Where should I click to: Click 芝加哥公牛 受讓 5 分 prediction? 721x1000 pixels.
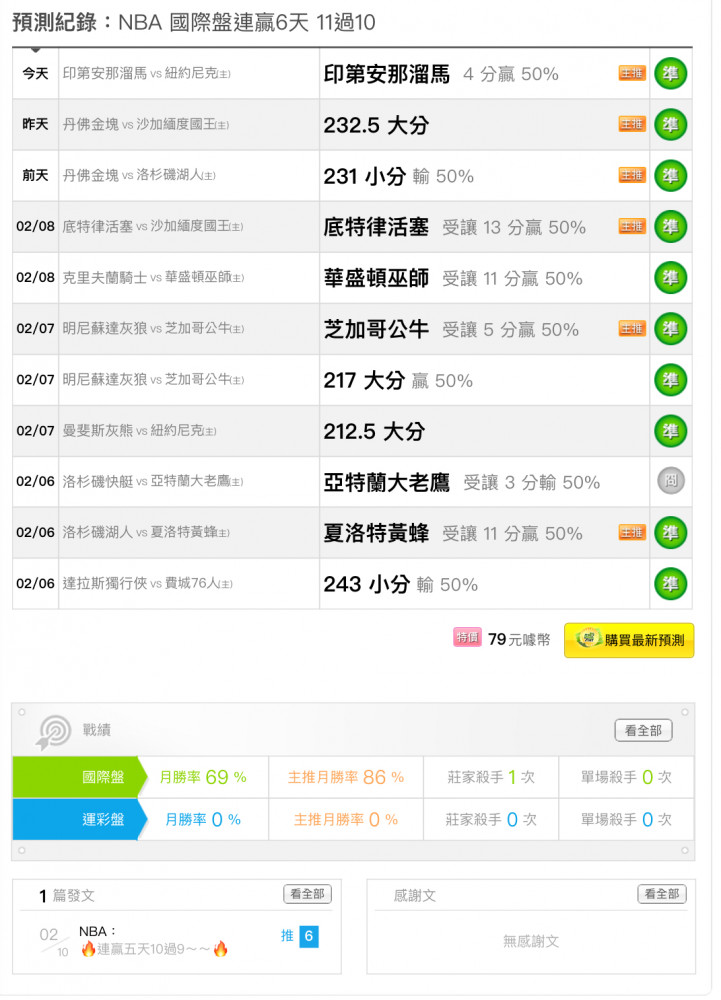451,329
